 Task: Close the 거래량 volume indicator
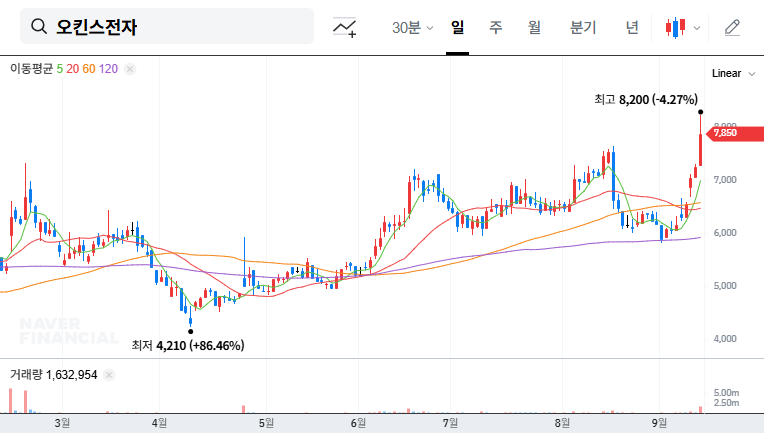[109, 375]
